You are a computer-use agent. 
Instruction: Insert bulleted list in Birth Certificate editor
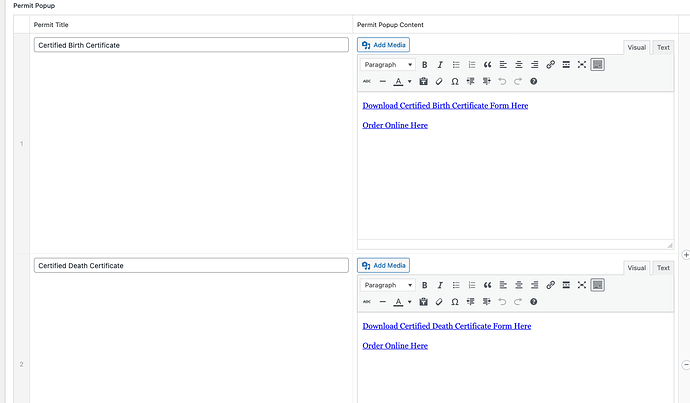[456, 65]
